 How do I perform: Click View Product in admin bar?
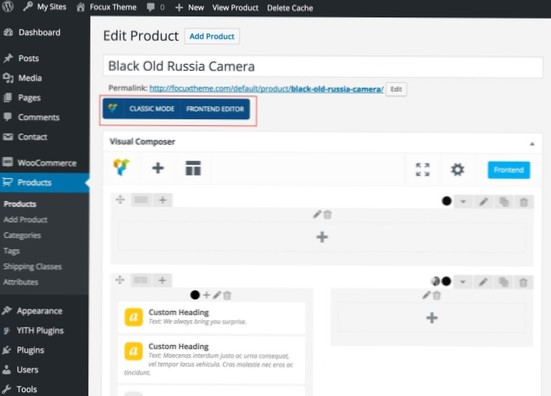(x=235, y=7)
